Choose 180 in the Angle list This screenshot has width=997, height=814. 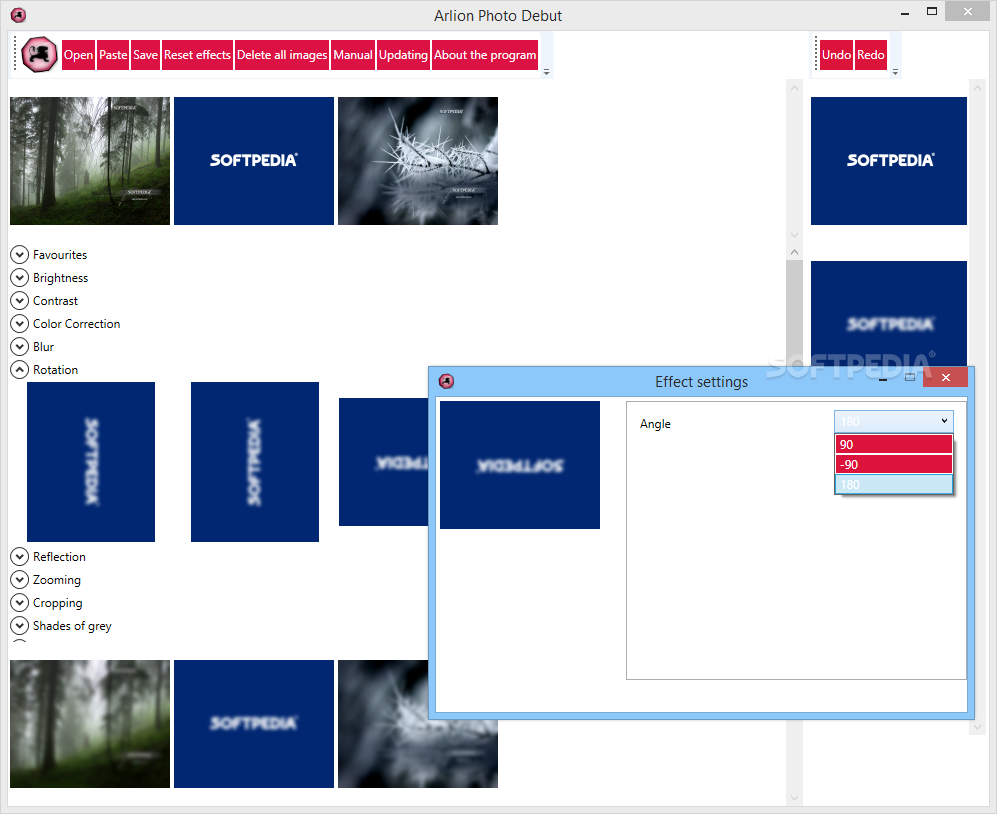(x=893, y=485)
